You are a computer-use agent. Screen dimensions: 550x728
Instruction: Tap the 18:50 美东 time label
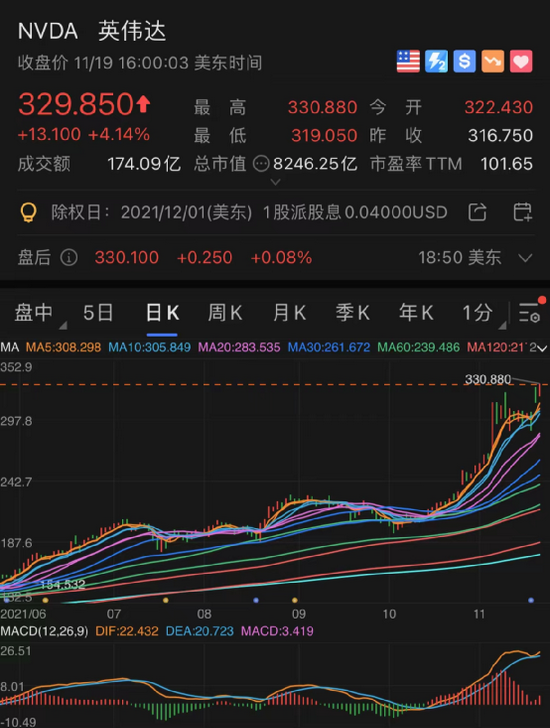pyautogui.click(x=459, y=258)
